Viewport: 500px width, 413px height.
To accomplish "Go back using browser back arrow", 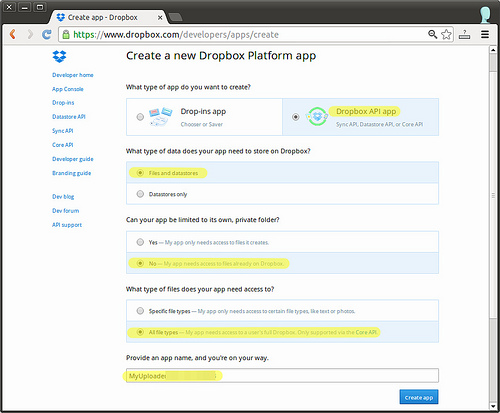I will pos(13,34).
